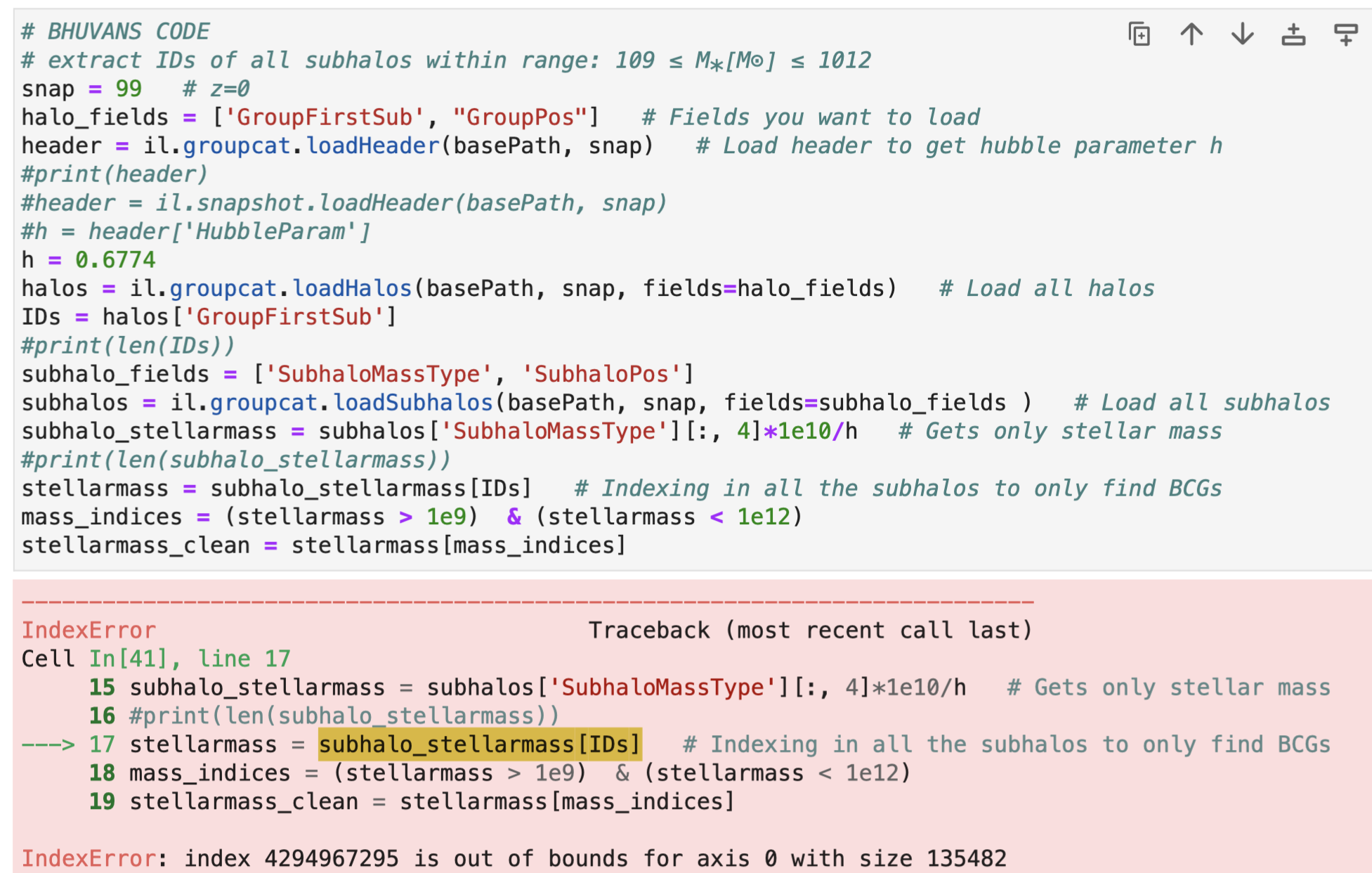Click the 'IDs = halos' assignment line
Image resolution: width=1372 pixels, height=873 pixels.
(209, 317)
